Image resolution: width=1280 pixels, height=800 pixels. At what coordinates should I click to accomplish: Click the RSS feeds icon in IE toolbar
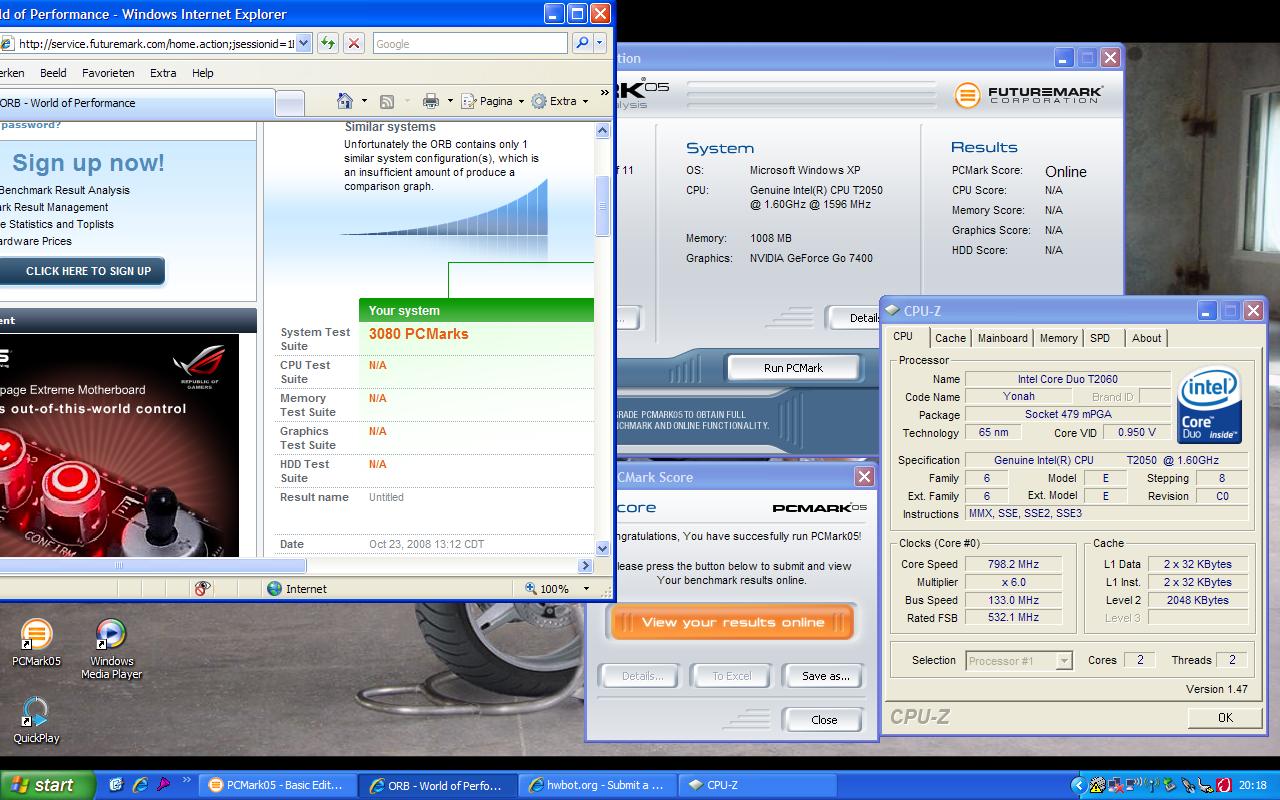click(x=387, y=101)
